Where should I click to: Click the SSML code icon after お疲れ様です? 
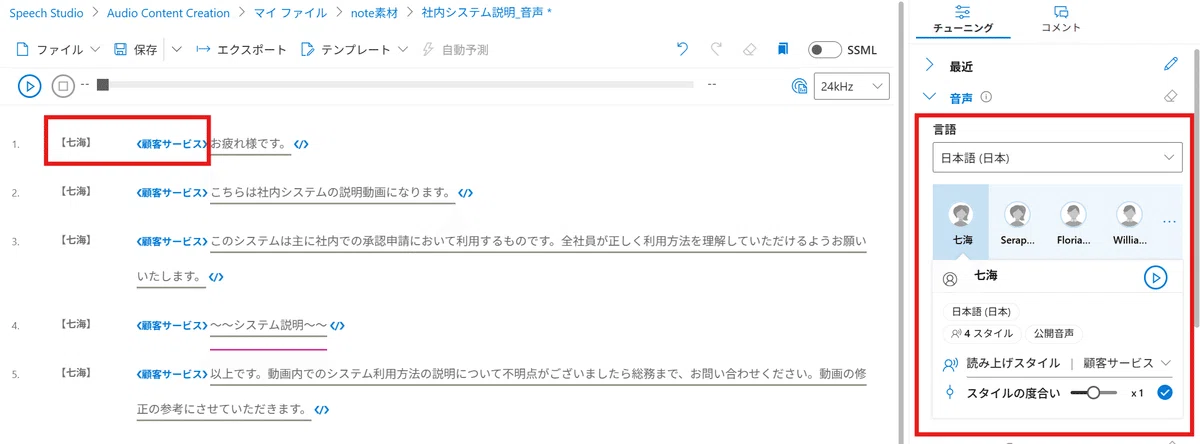(x=301, y=144)
